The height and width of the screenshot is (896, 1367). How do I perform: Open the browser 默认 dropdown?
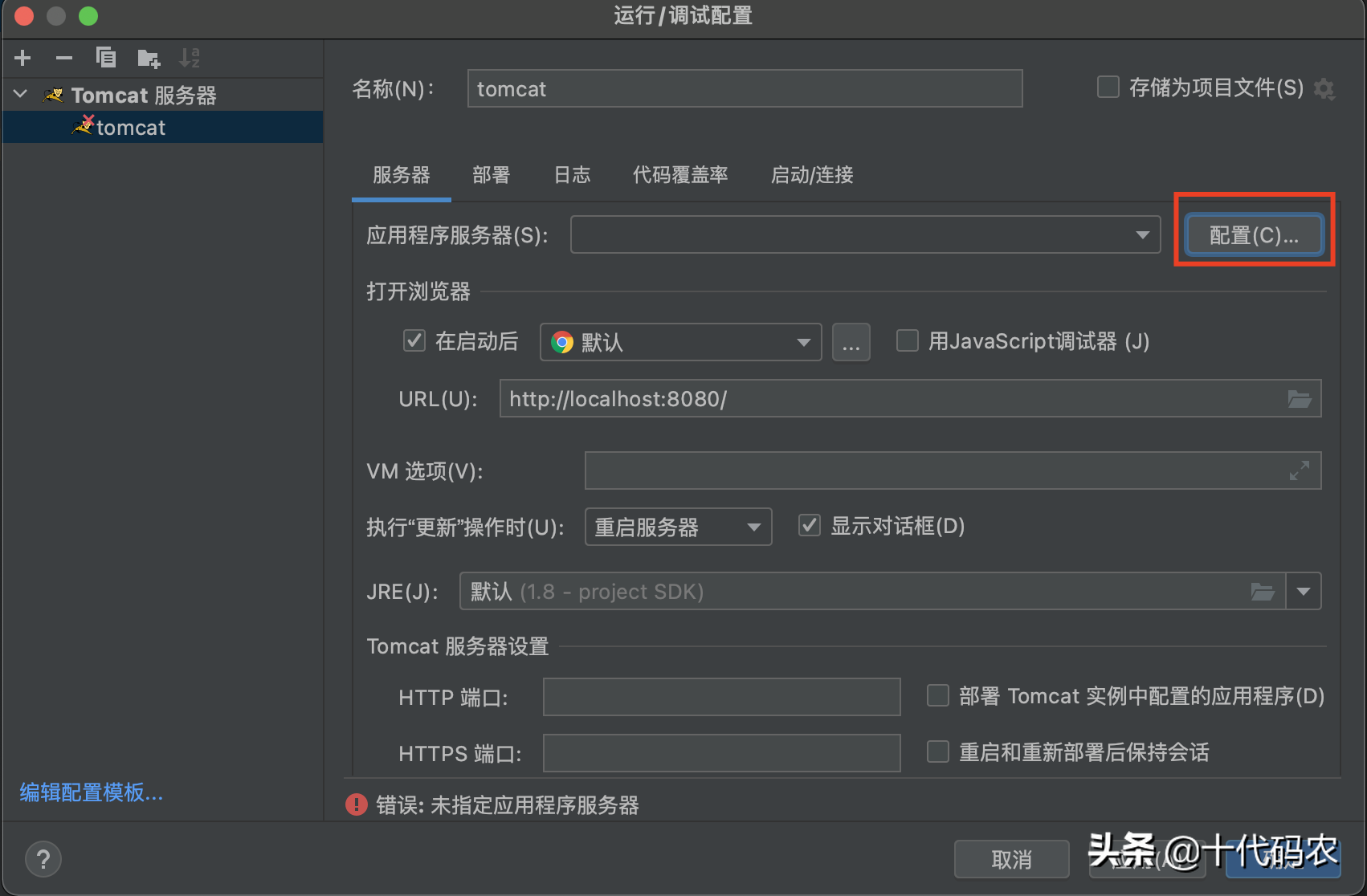click(x=680, y=342)
